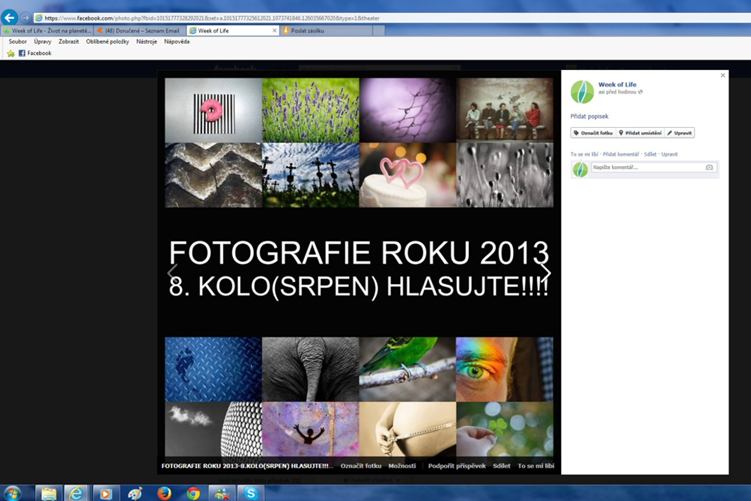This screenshot has height=501, width=751.
Task: Go to previous photo with left arrow
Action: tap(172, 272)
